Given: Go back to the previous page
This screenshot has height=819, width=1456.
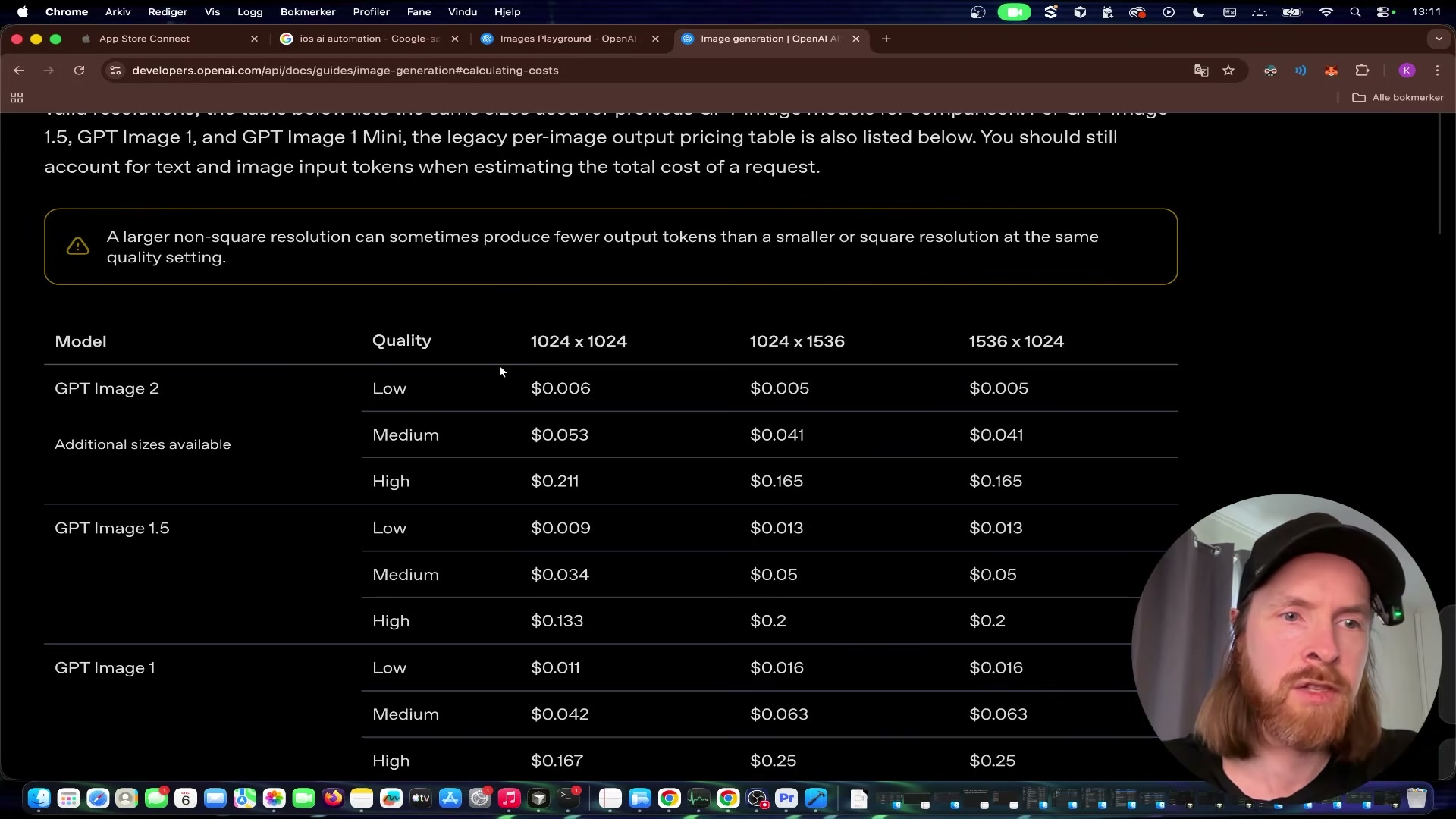Looking at the screenshot, I should click(x=19, y=71).
